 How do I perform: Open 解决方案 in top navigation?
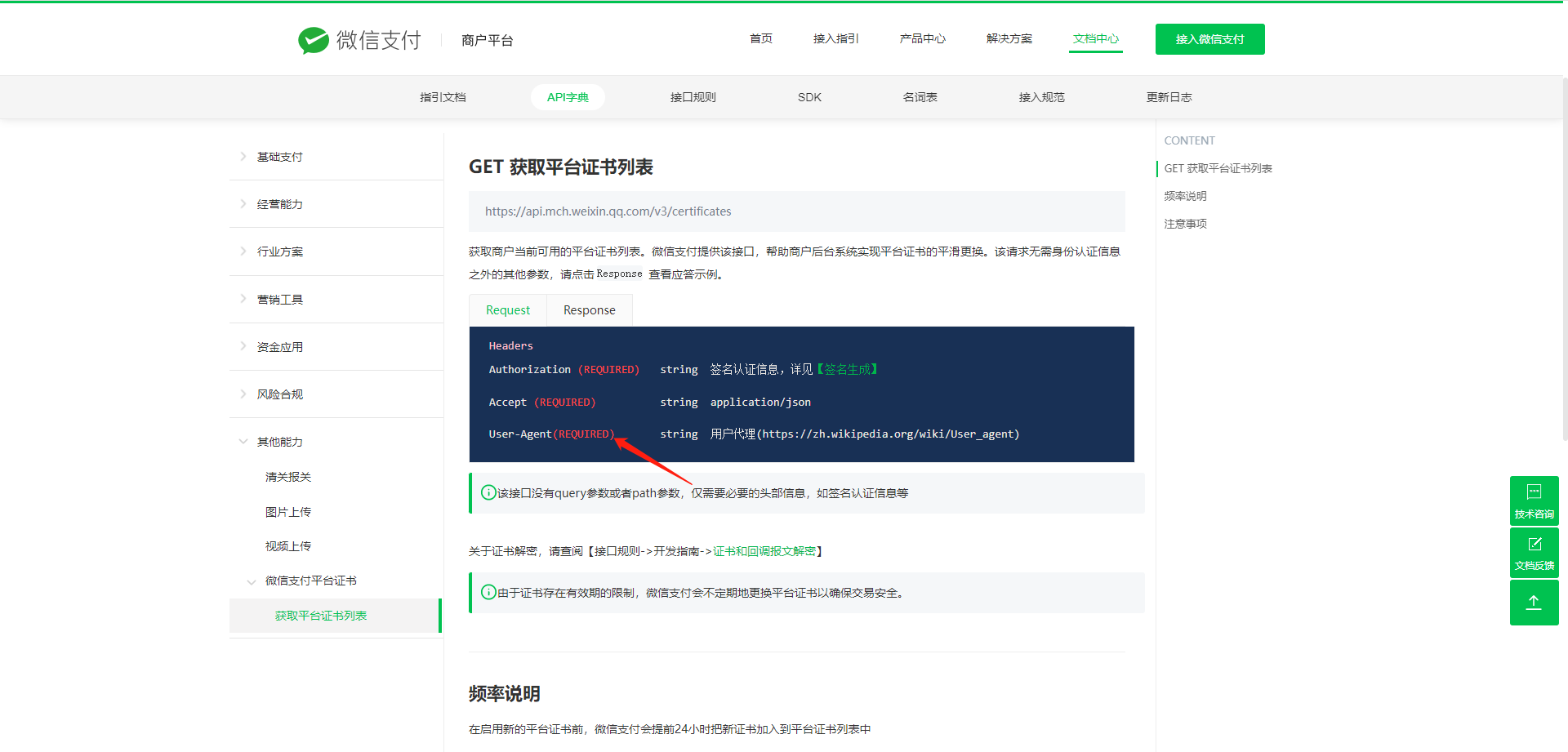point(1009,38)
